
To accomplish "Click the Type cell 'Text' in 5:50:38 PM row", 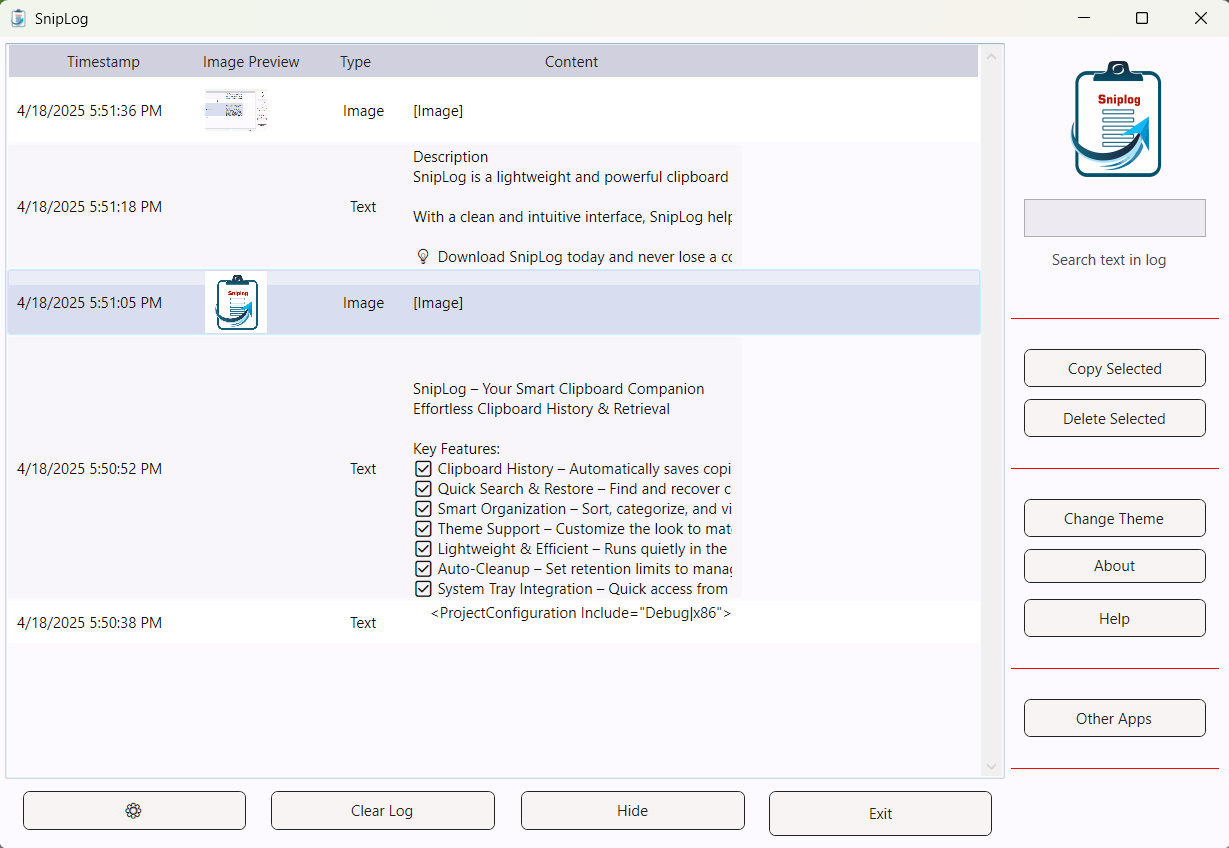I will coord(363,622).
